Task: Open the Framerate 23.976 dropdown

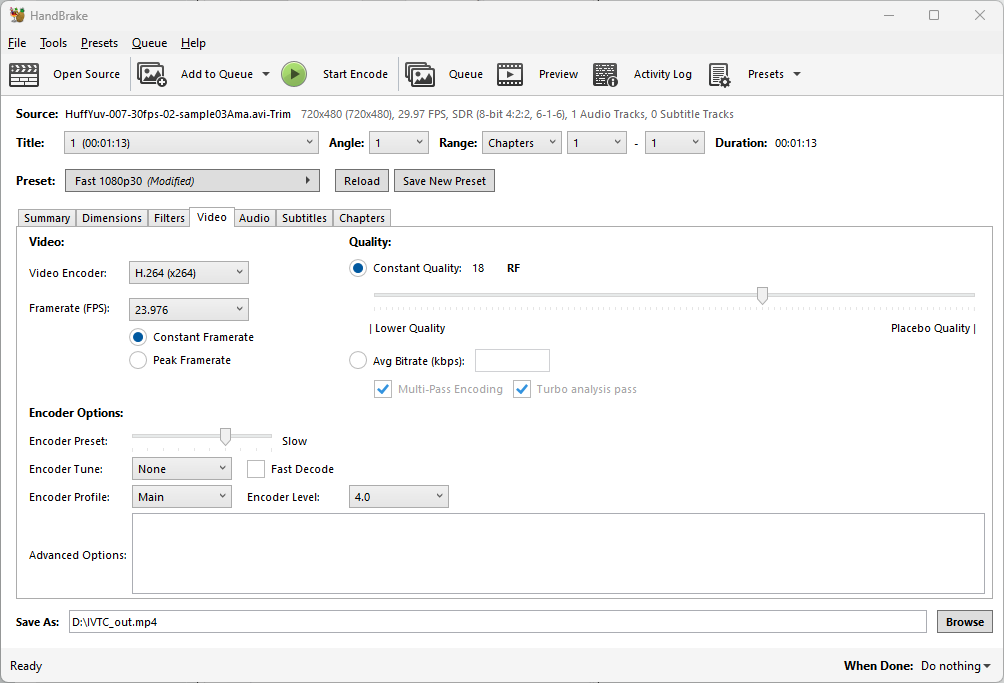Action: [x=189, y=310]
